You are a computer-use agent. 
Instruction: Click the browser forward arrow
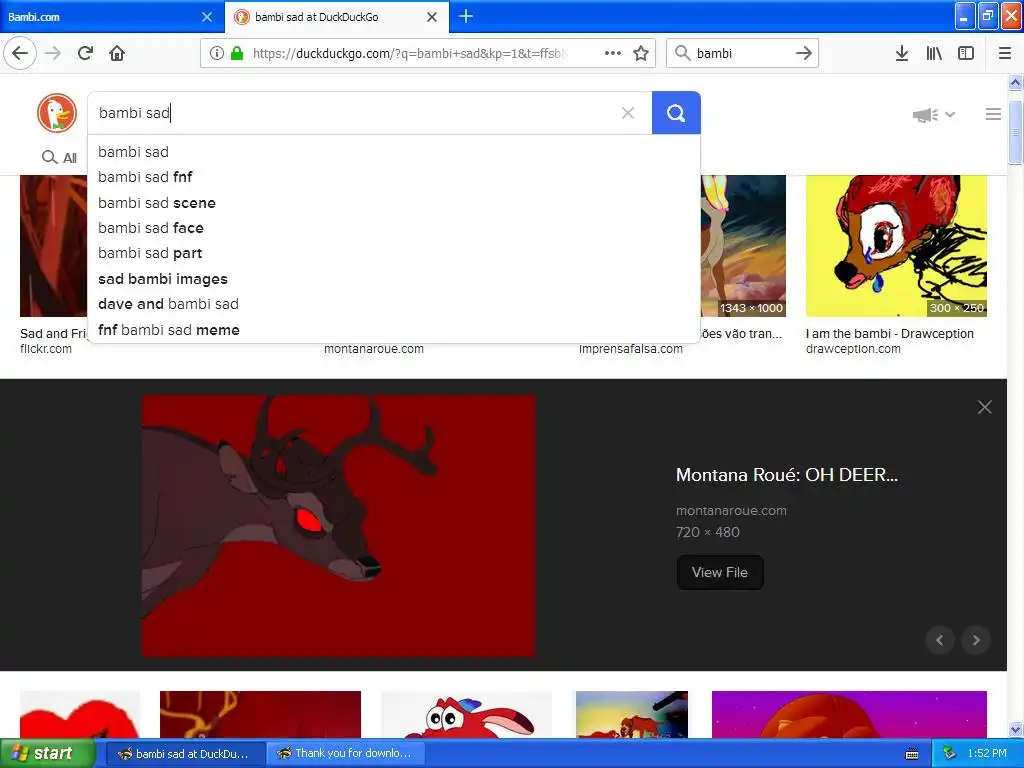pyautogui.click(x=53, y=53)
